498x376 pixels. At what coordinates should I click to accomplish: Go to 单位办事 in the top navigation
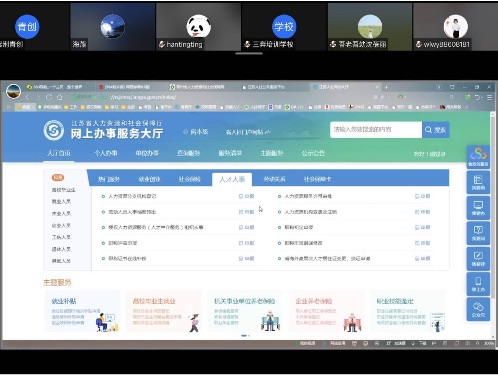[147, 153]
